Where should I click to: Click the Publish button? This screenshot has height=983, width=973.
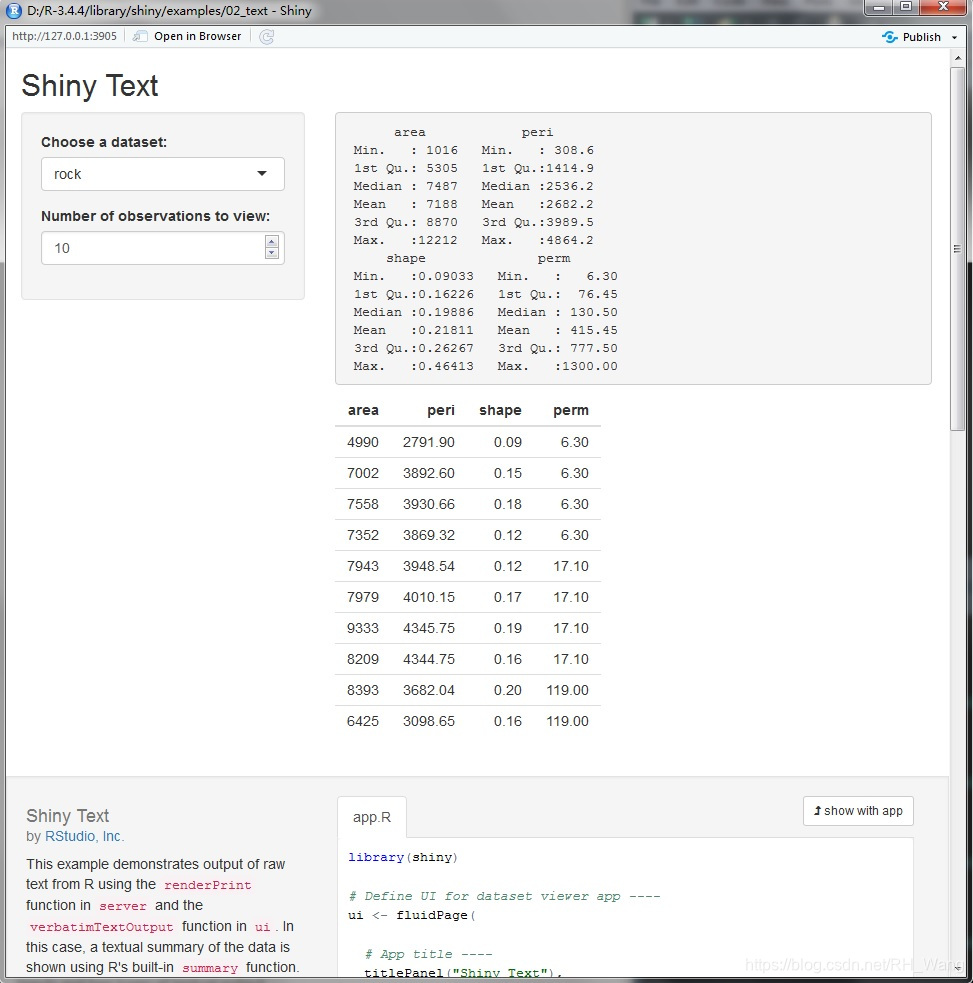[x=912, y=37]
